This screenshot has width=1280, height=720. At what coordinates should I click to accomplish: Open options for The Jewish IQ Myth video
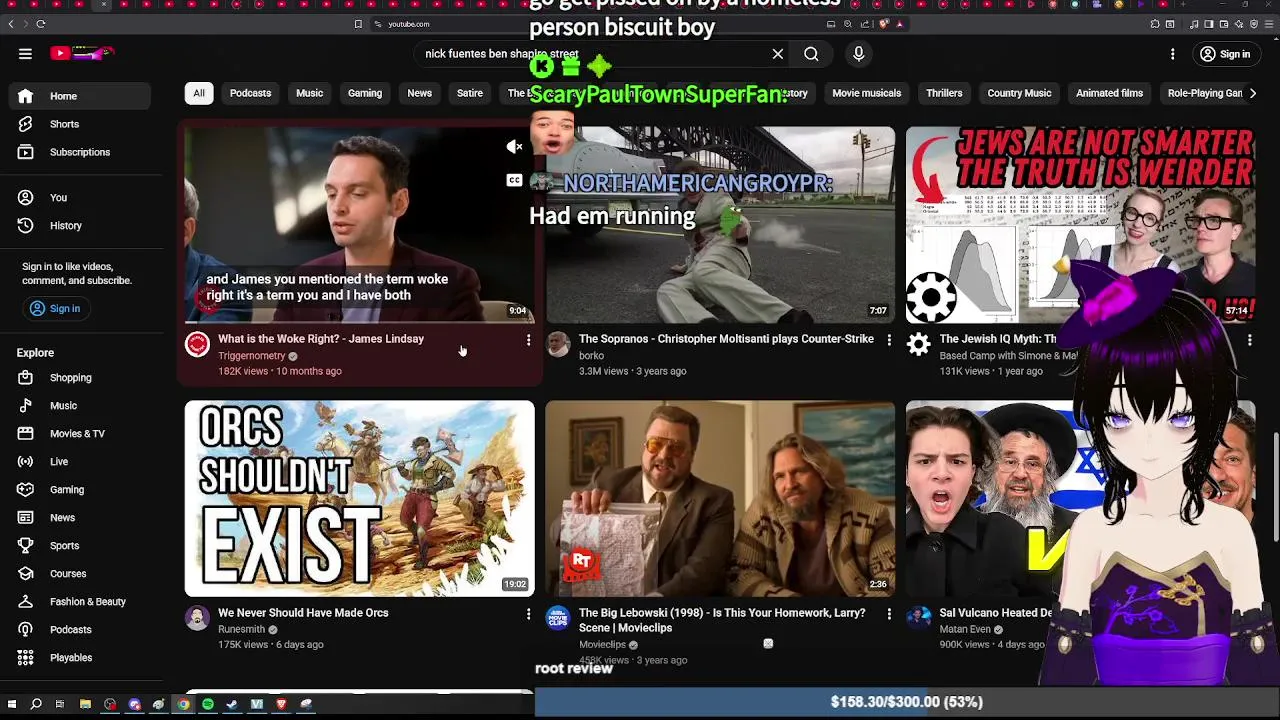click(1249, 341)
